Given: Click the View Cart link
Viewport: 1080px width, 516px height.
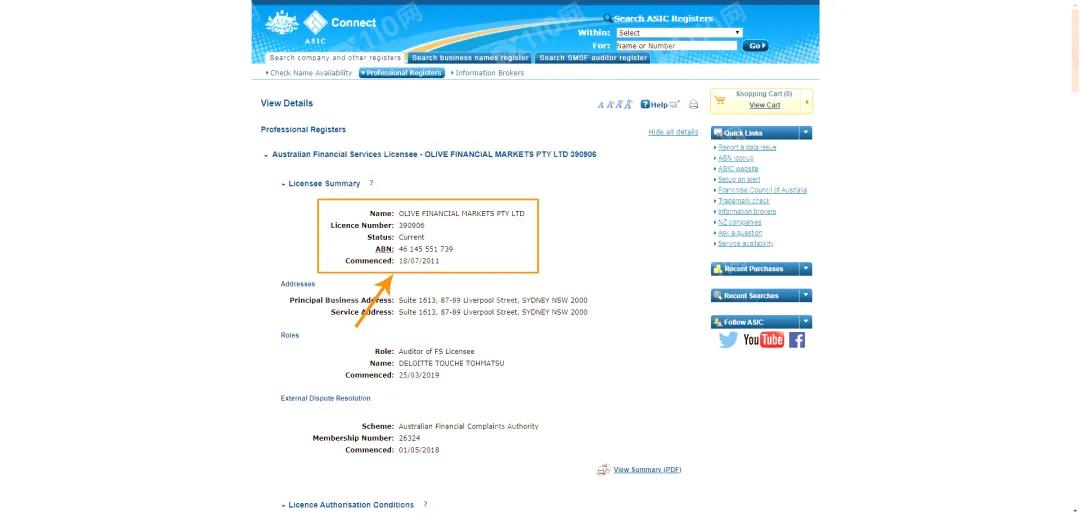Looking at the screenshot, I should pos(765,105).
